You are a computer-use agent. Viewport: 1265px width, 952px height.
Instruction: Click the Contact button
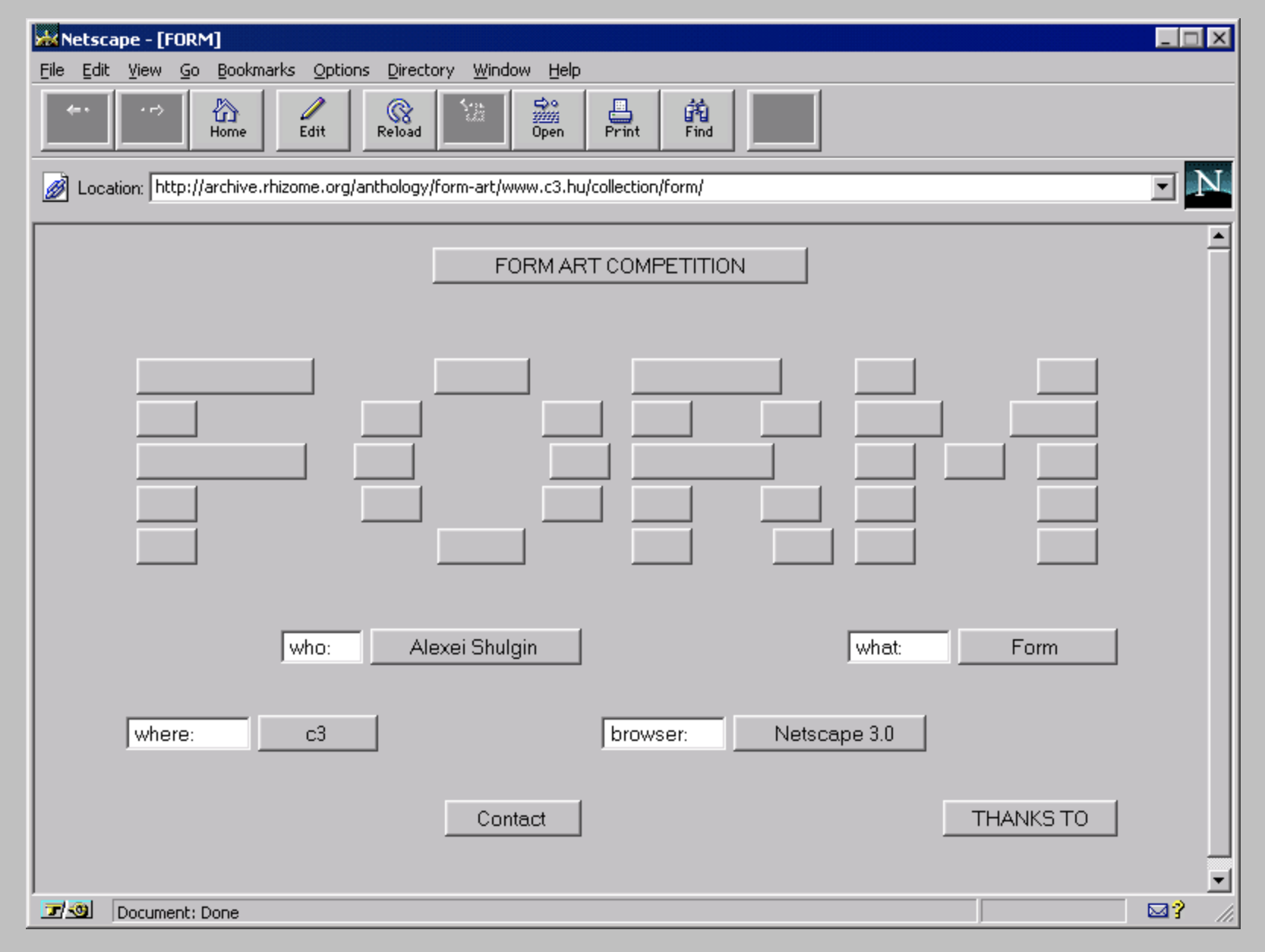tap(513, 818)
